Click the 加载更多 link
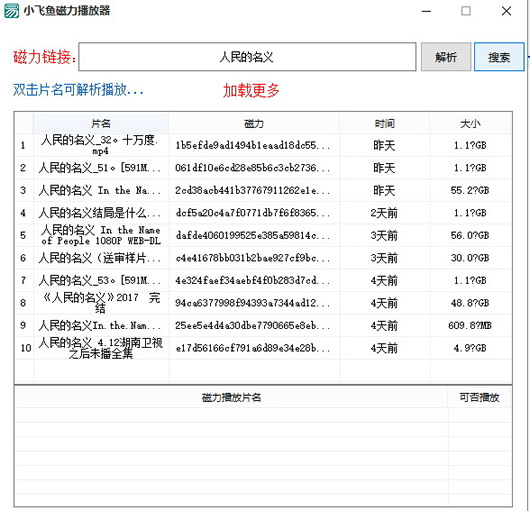 click(251, 91)
